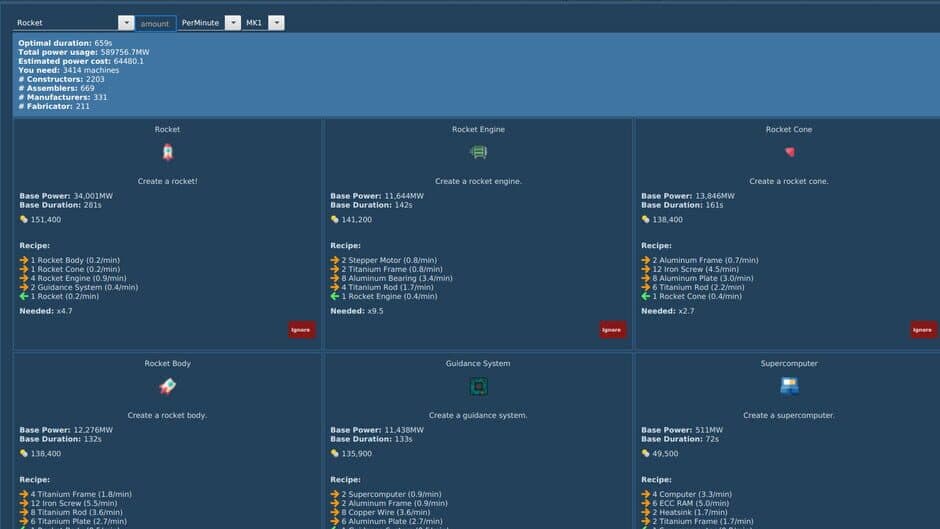
Task: Click the '8 Aluminum Plate (3.0/min)' ingredient
Action: point(703,278)
